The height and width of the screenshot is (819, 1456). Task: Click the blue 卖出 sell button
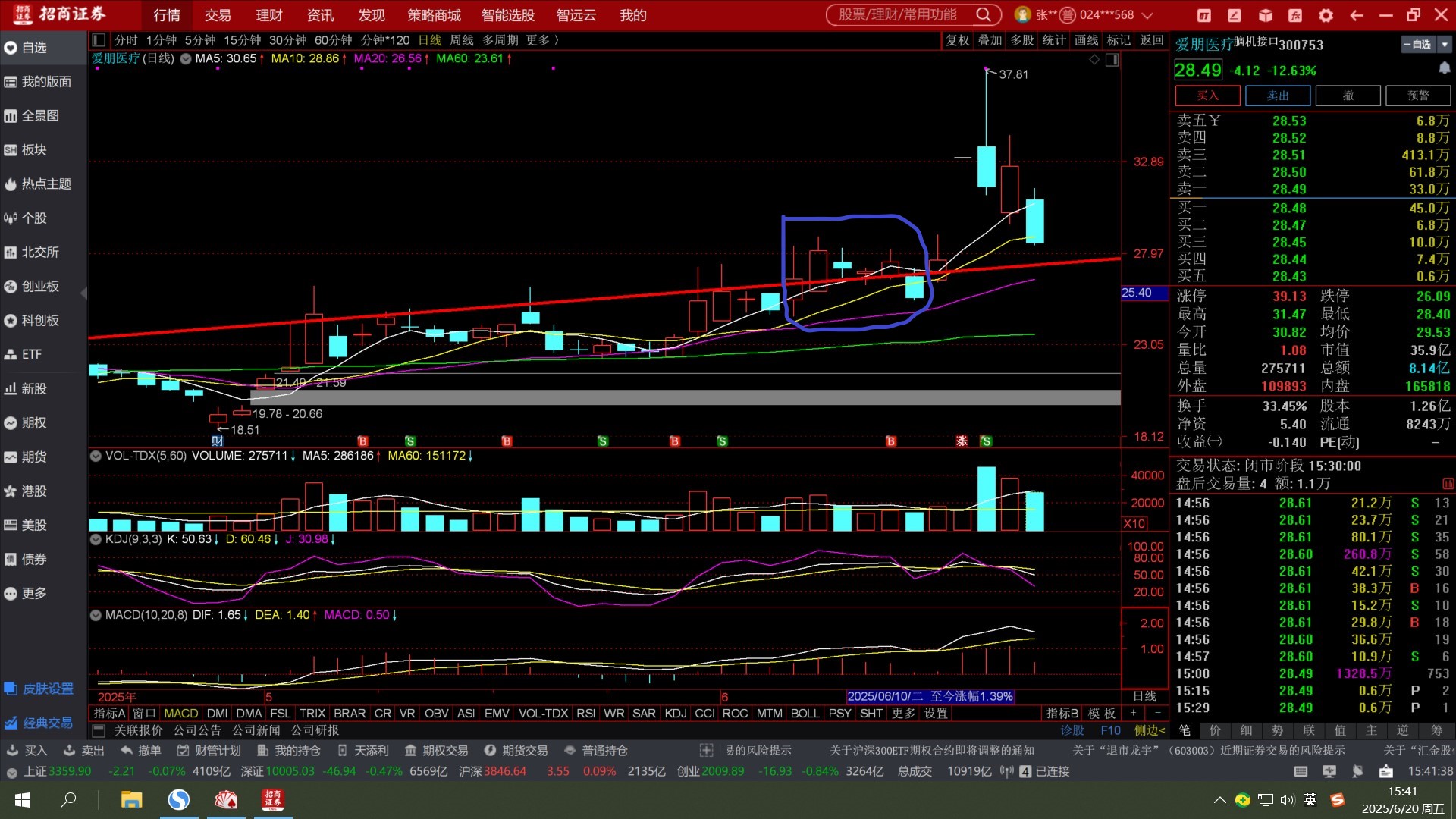point(1278,96)
